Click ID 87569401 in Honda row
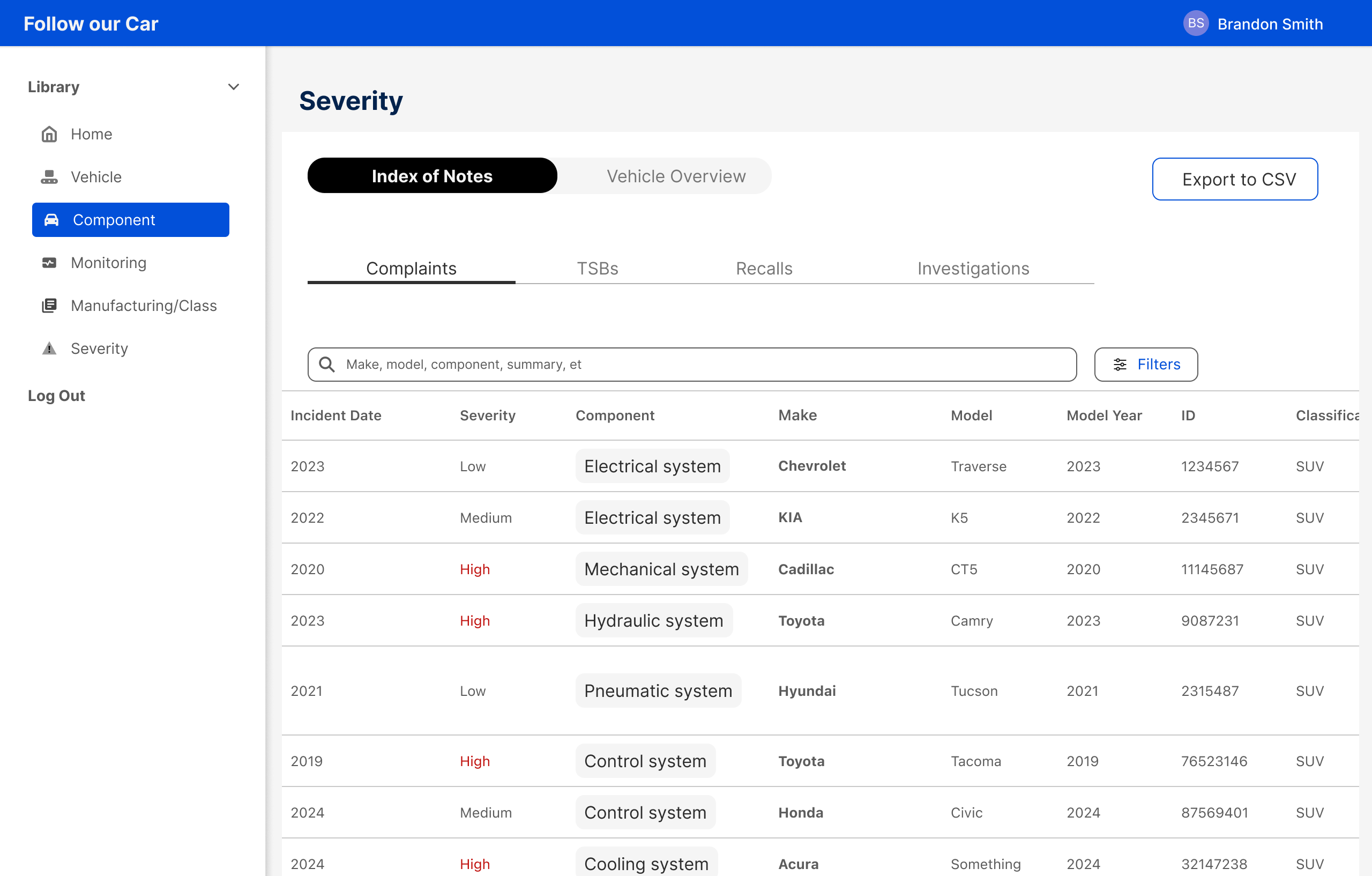This screenshot has width=1372, height=876. click(x=1214, y=812)
